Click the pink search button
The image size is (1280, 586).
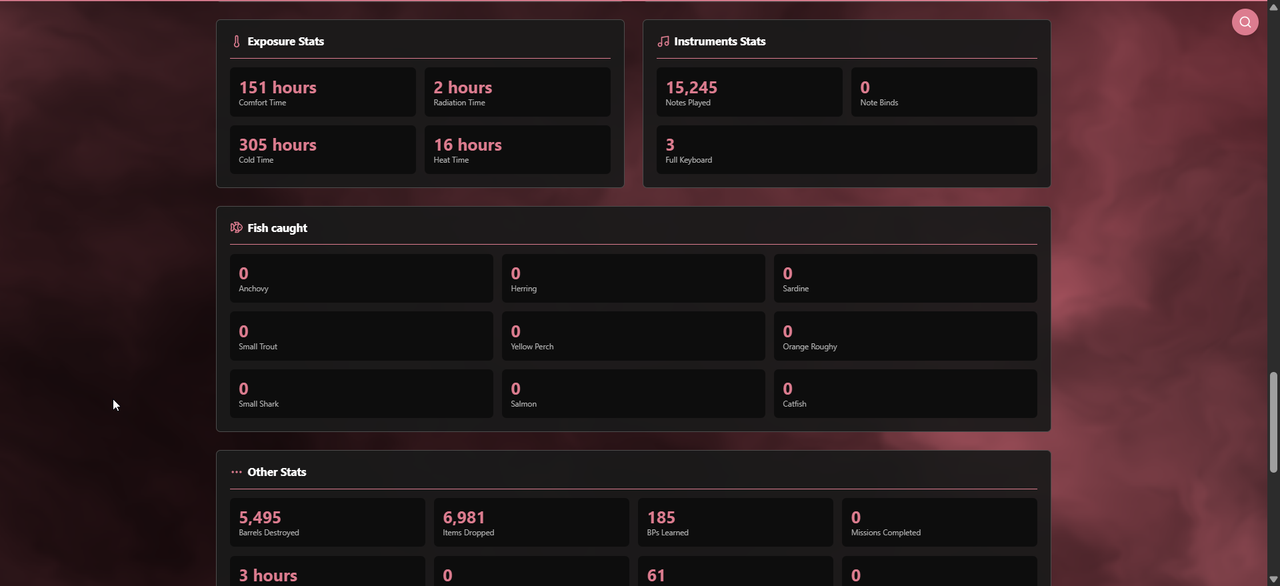[1245, 22]
